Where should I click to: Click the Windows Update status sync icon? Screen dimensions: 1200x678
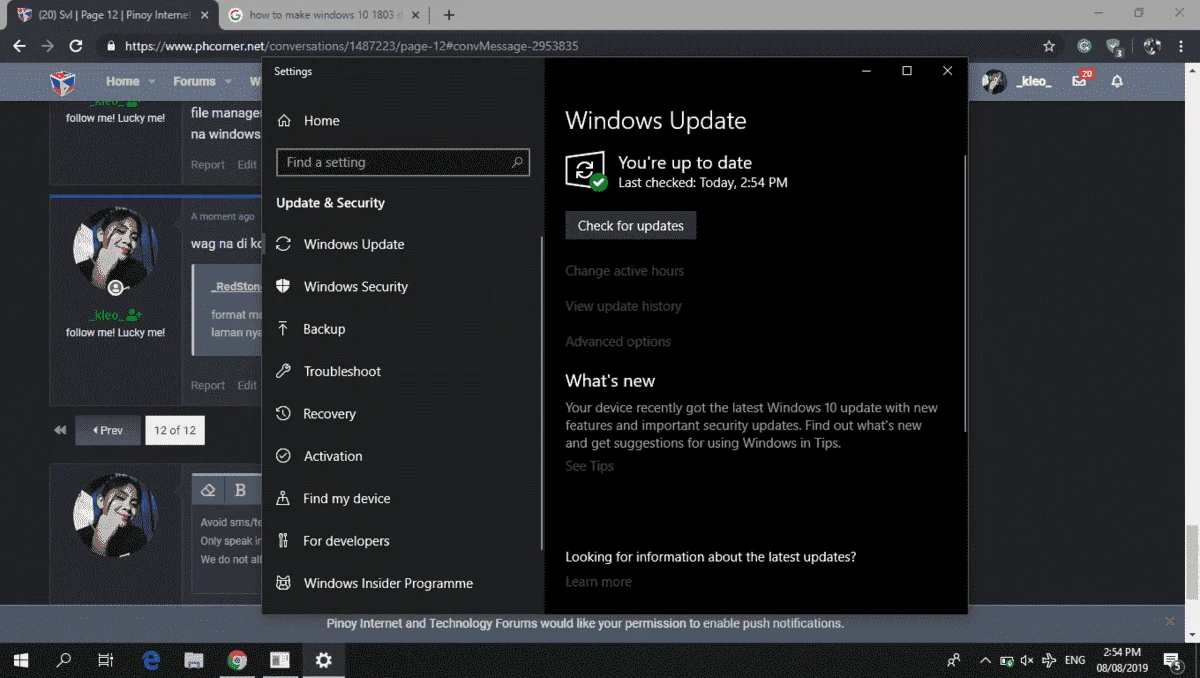coord(585,171)
